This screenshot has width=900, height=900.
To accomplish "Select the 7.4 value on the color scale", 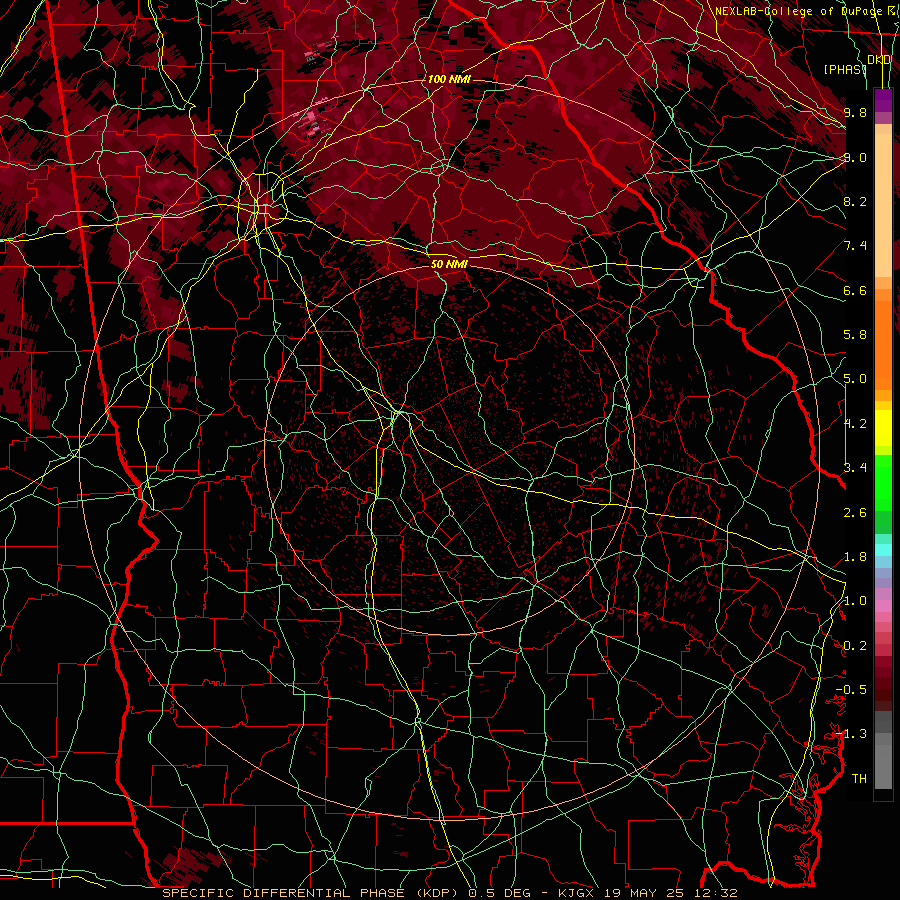I will [x=855, y=246].
